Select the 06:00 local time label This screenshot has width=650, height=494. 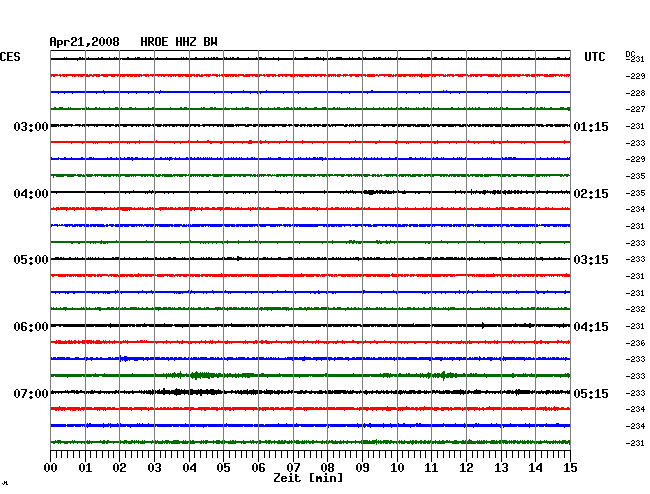[x=31, y=327]
